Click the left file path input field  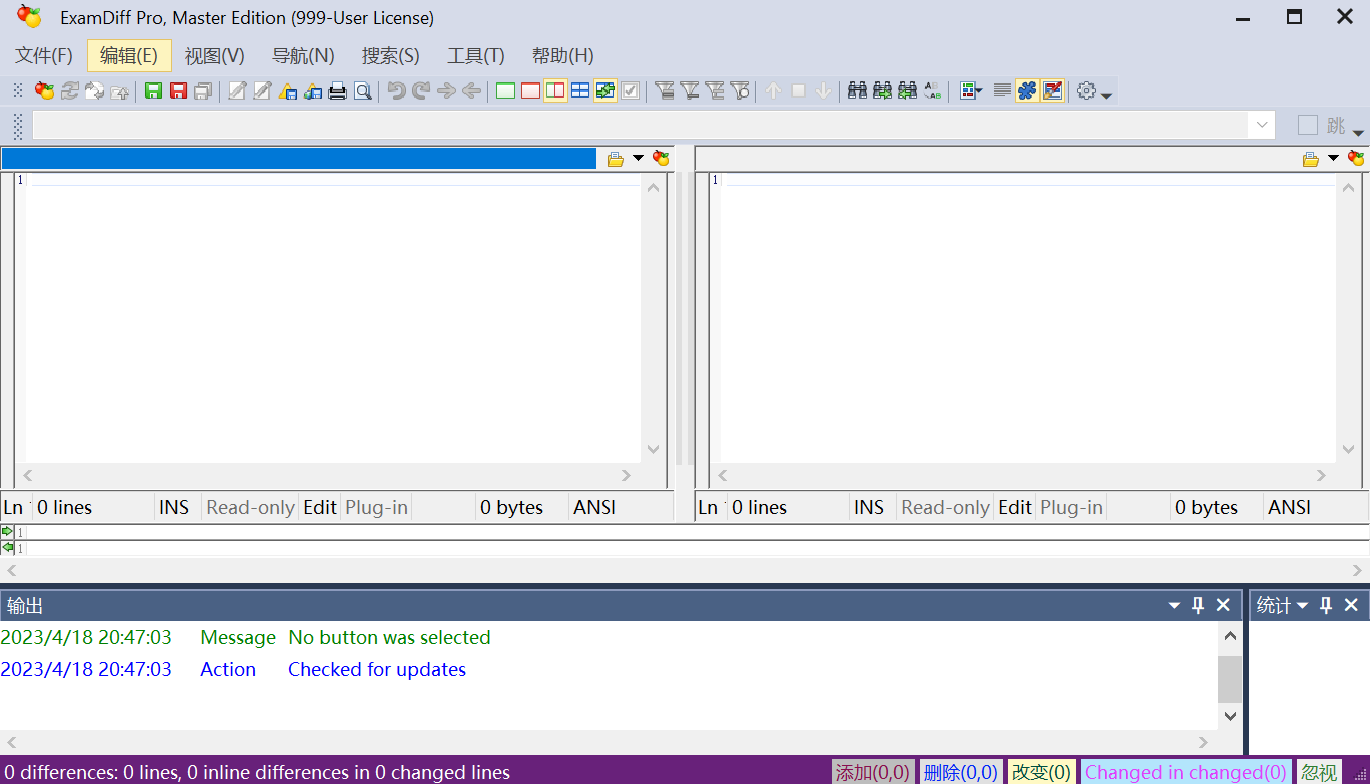pyautogui.click(x=298, y=158)
